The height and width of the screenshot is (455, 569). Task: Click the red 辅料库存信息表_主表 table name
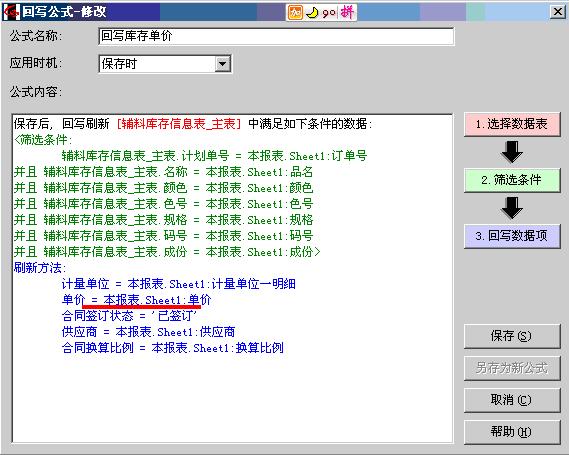coord(179,124)
